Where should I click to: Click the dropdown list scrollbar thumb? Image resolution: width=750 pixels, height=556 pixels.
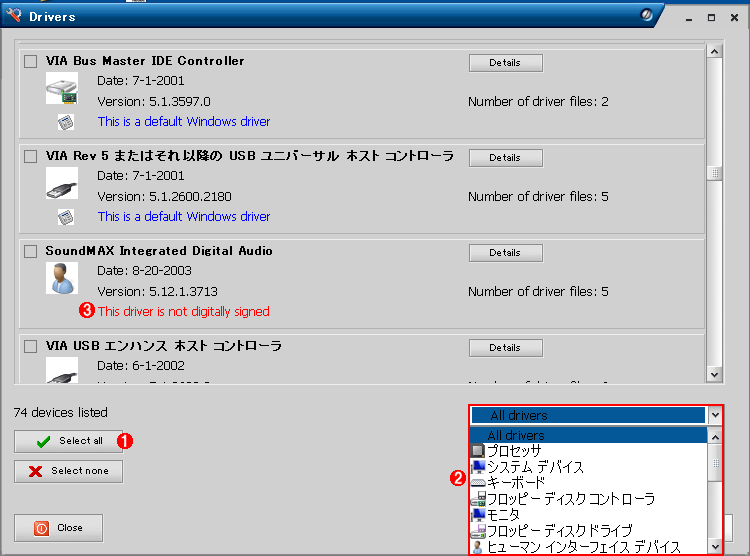click(715, 463)
